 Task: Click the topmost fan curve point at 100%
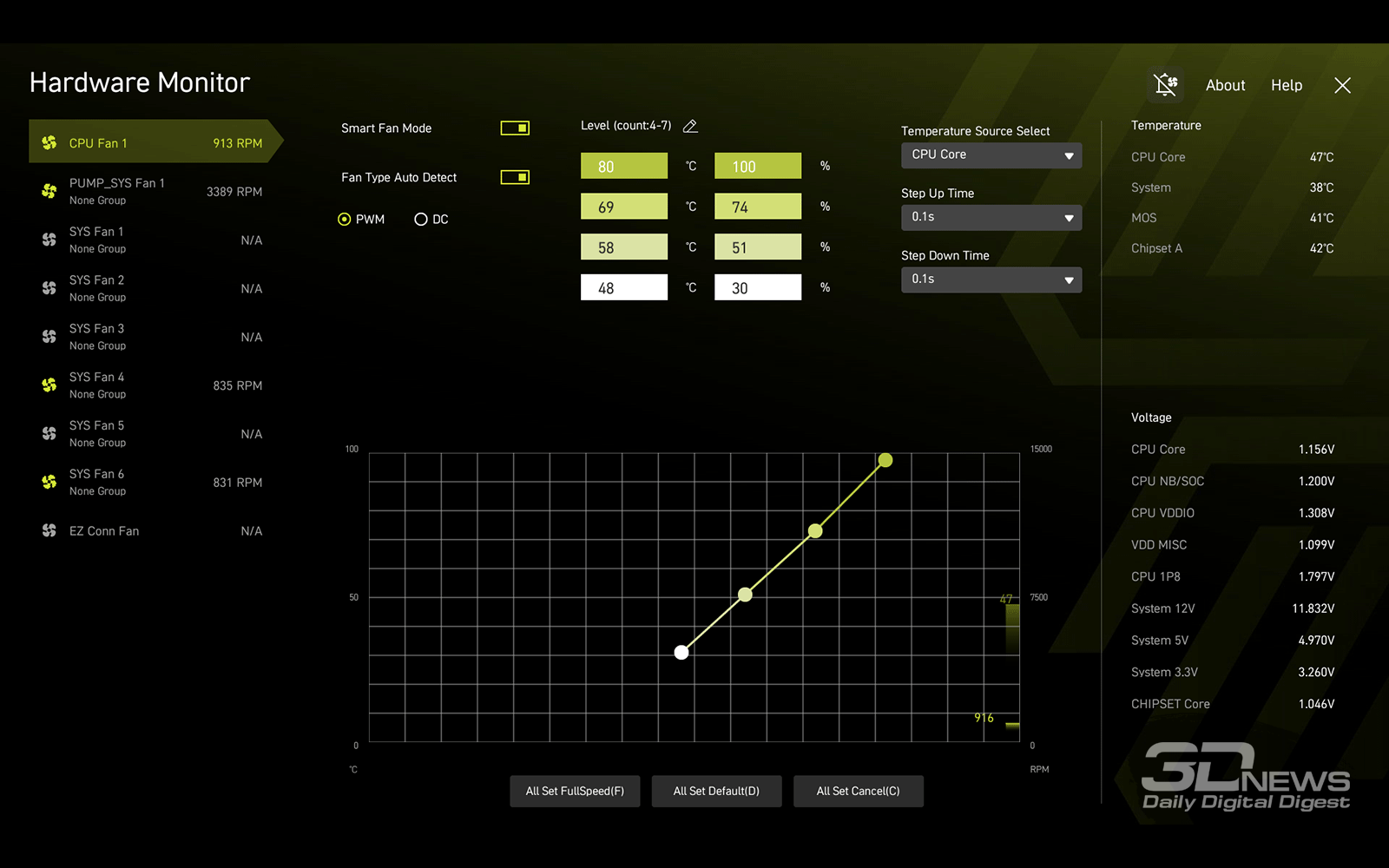pyautogui.click(x=885, y=460)
